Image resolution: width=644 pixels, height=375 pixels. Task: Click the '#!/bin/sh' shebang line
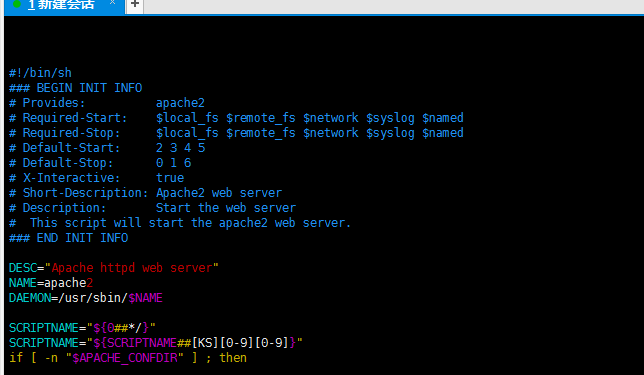point(40,73)
